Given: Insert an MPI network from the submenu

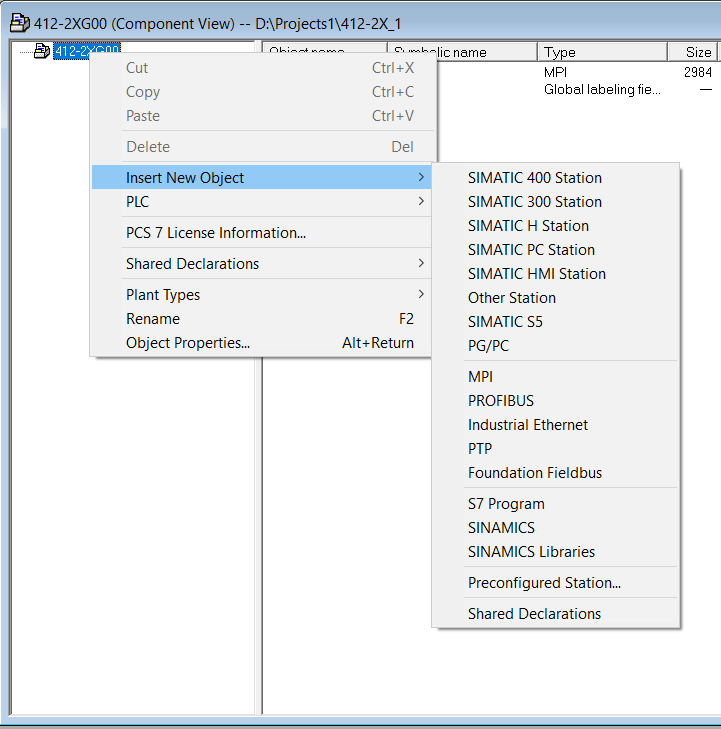Looking at the screenshot, I should click(556, 377).
